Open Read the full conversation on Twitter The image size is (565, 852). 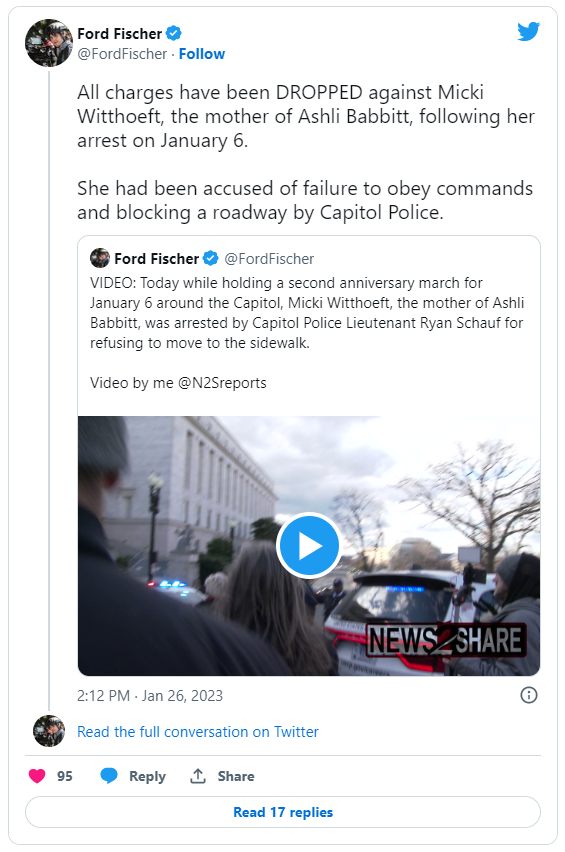[198, 732]
